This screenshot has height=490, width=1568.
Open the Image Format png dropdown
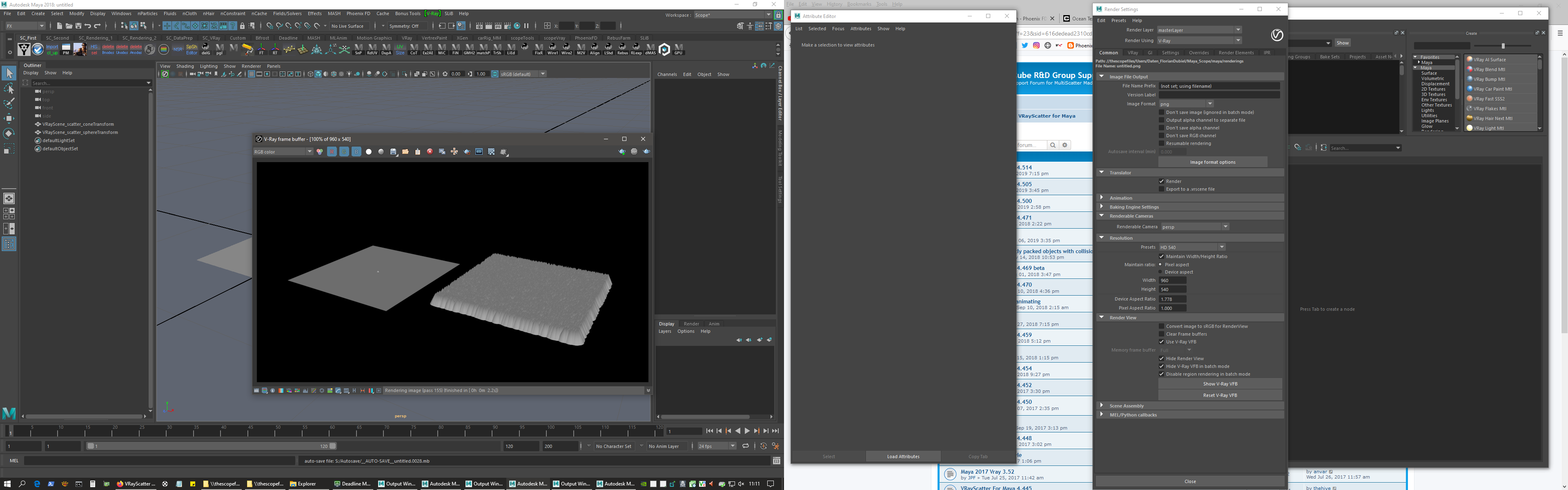1186,104
